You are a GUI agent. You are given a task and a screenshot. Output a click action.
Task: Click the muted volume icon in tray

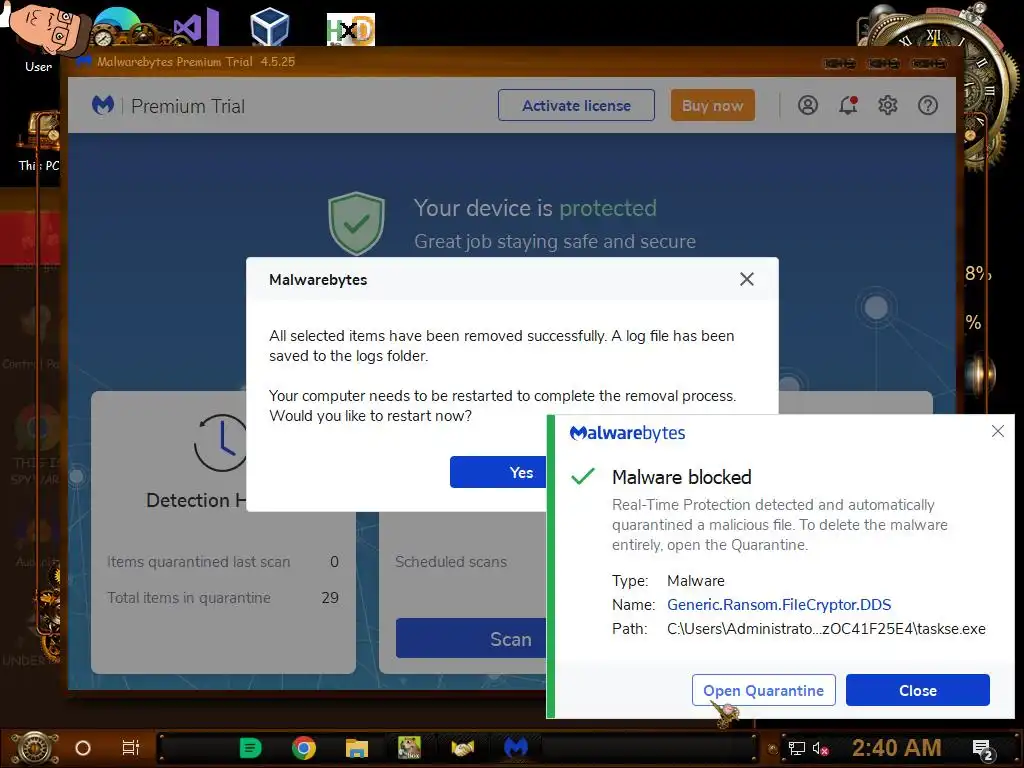pyautogui.click(x=821, y=748)
